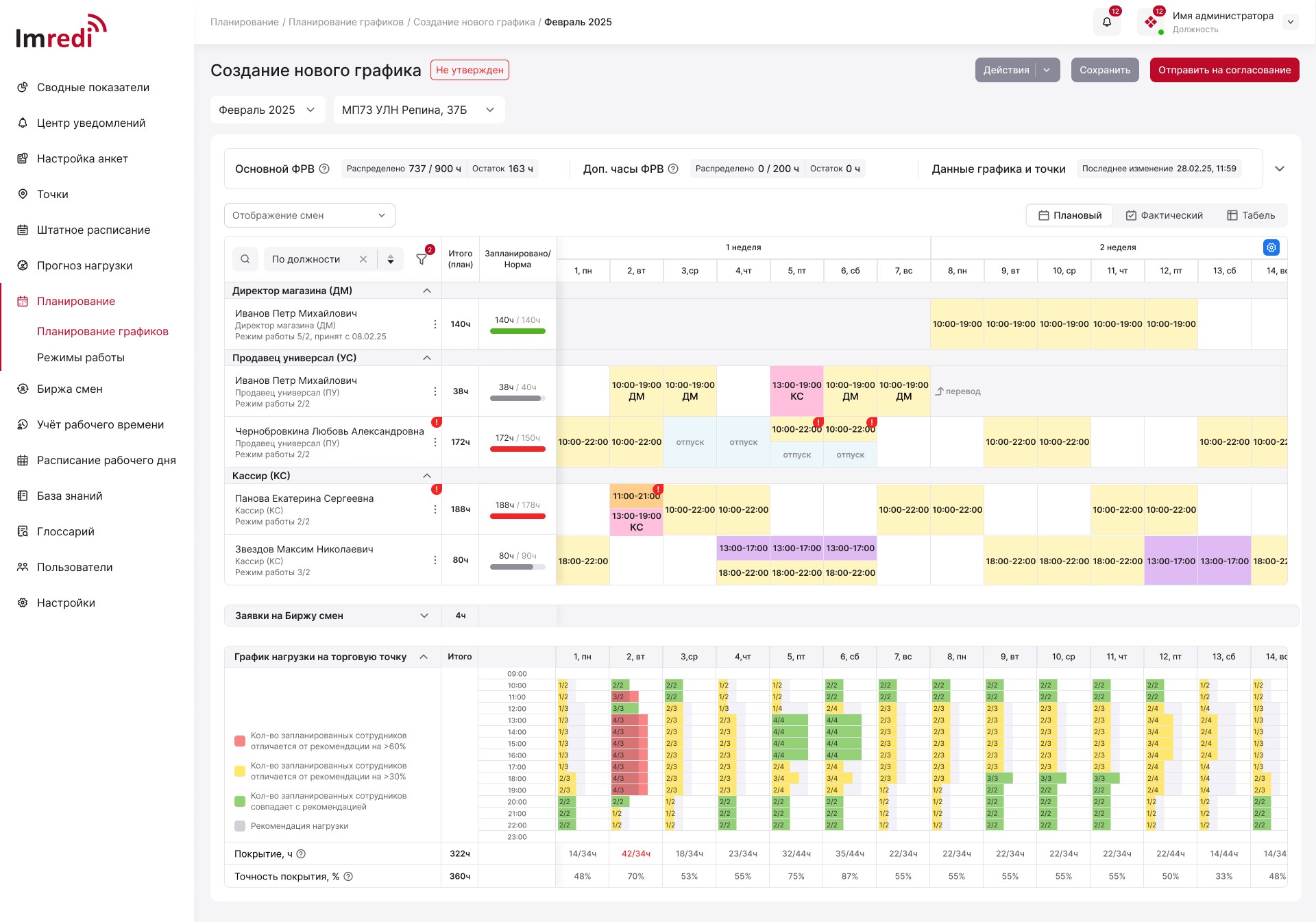Open Февраль 2025 month dropdown
This screenshot has width=1316, height=922.
pyautogui.click(x=267, y=110)
